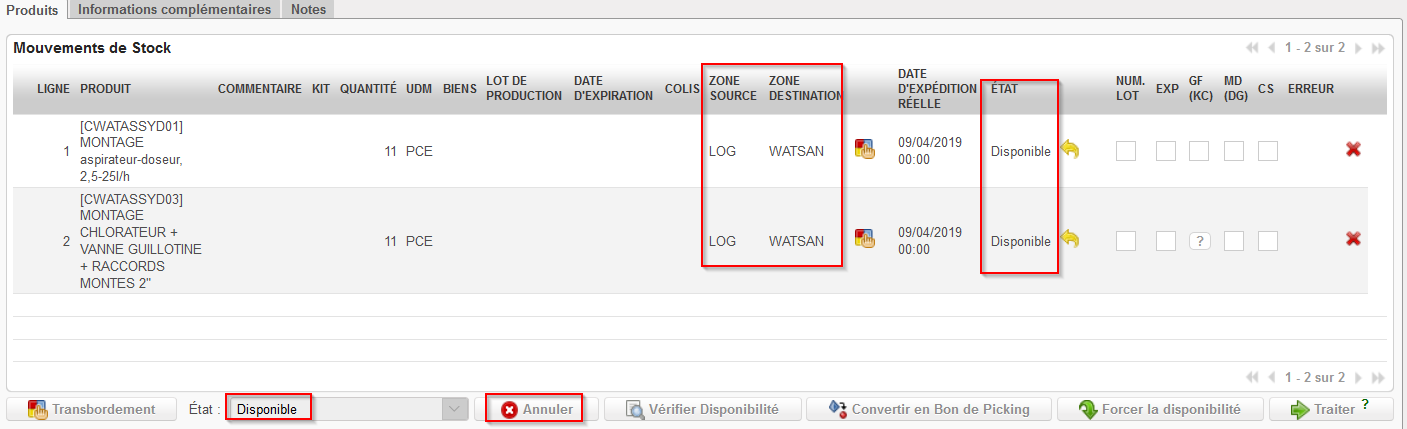Click date 09/04/2019 in CWATASSYD03 row
Image resolution: width=1407 pixels, height=429 pixels.
click(930, 241)
